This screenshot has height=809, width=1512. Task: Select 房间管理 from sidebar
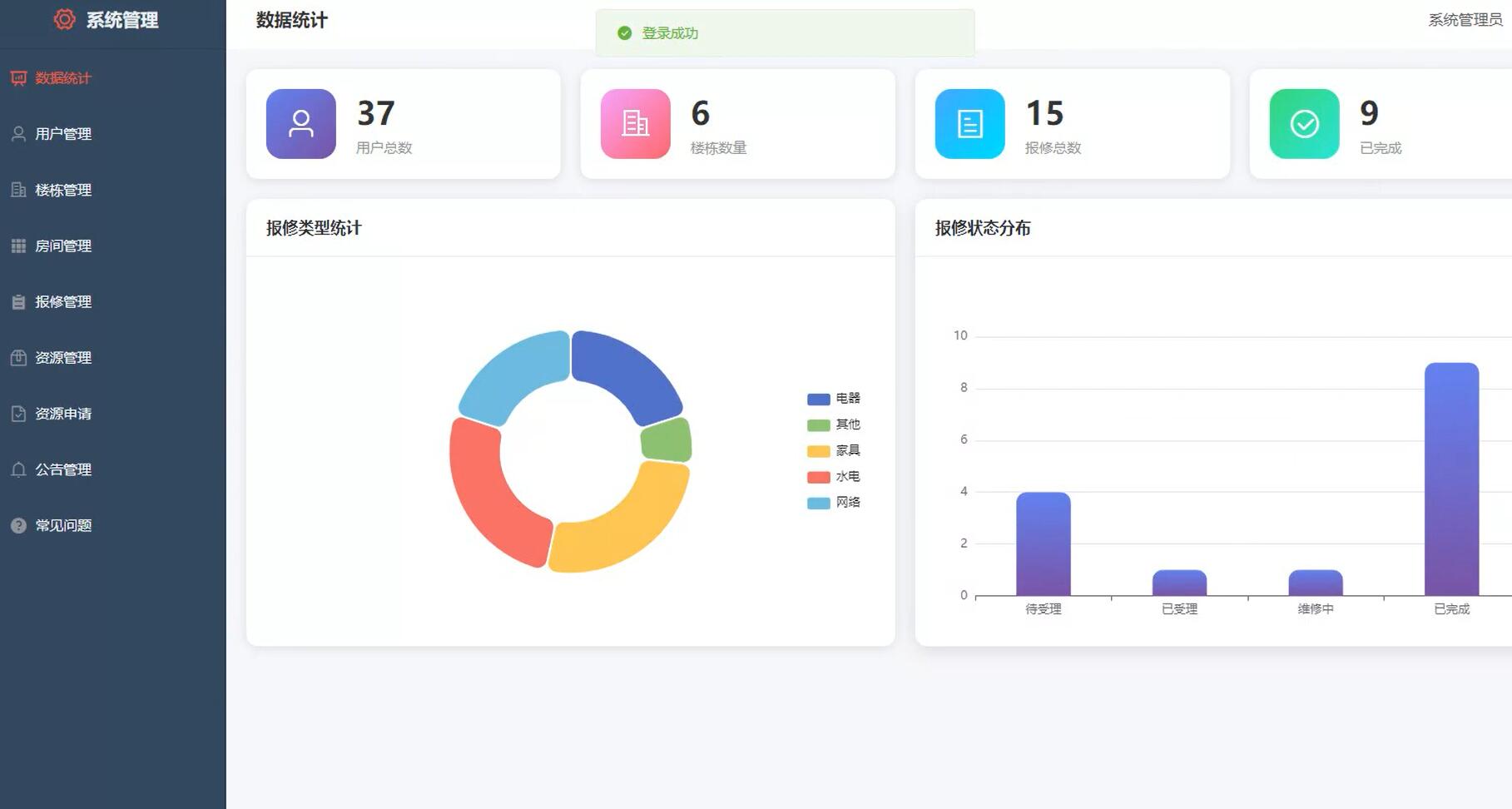pyautogui.click(x=113, y=246)
